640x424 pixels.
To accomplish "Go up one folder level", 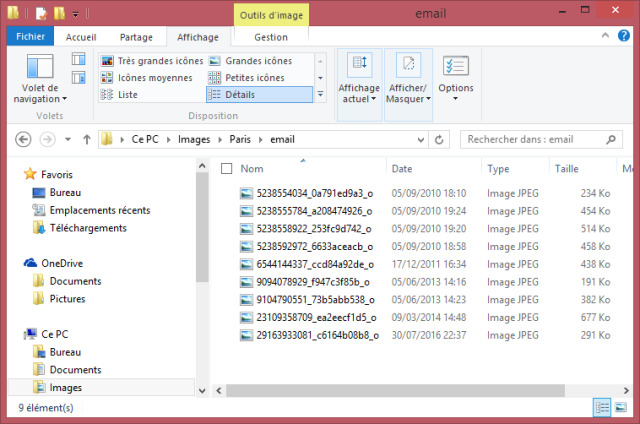I will tap(87, 140).
